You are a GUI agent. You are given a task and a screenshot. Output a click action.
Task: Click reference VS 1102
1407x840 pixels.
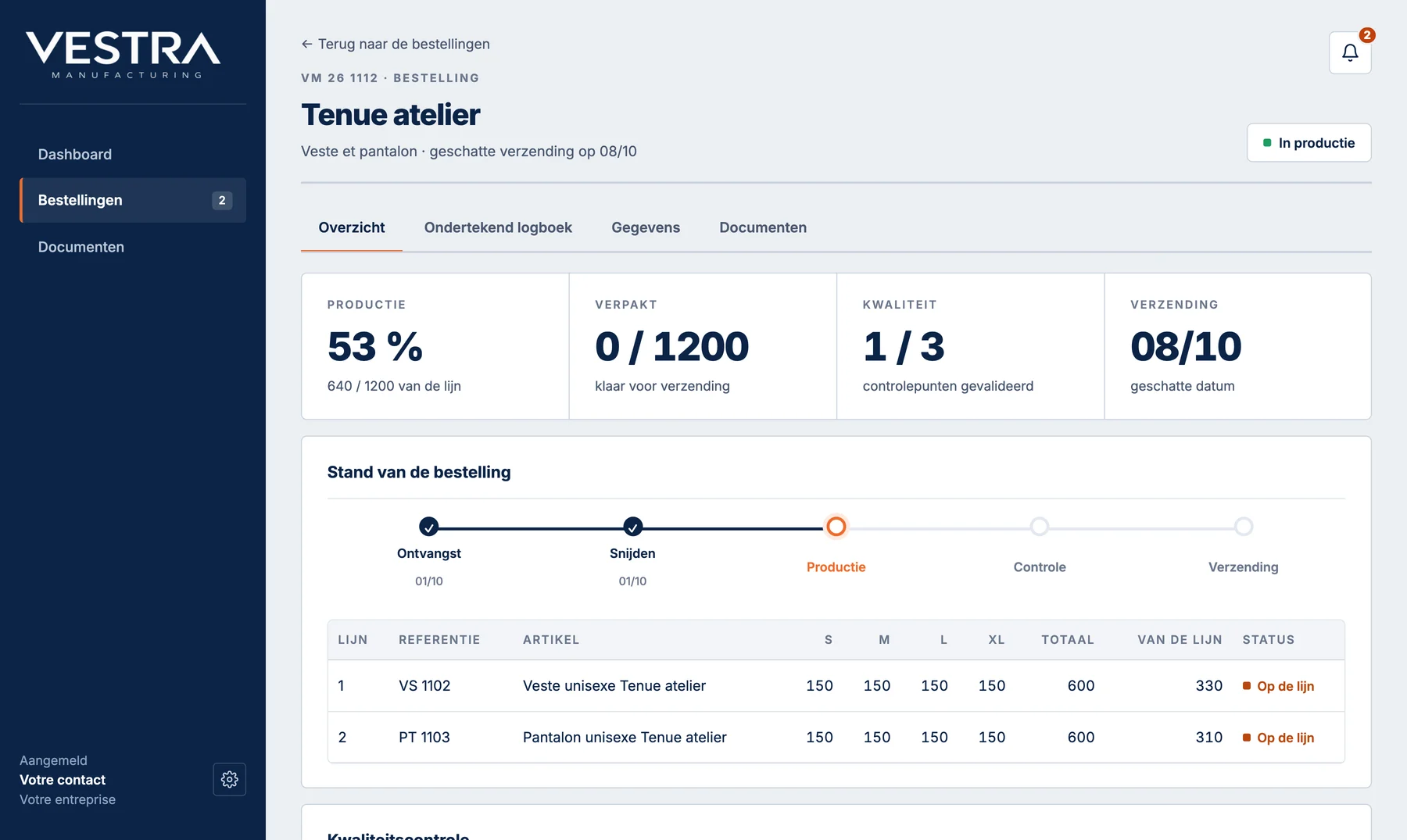point(424,685)
